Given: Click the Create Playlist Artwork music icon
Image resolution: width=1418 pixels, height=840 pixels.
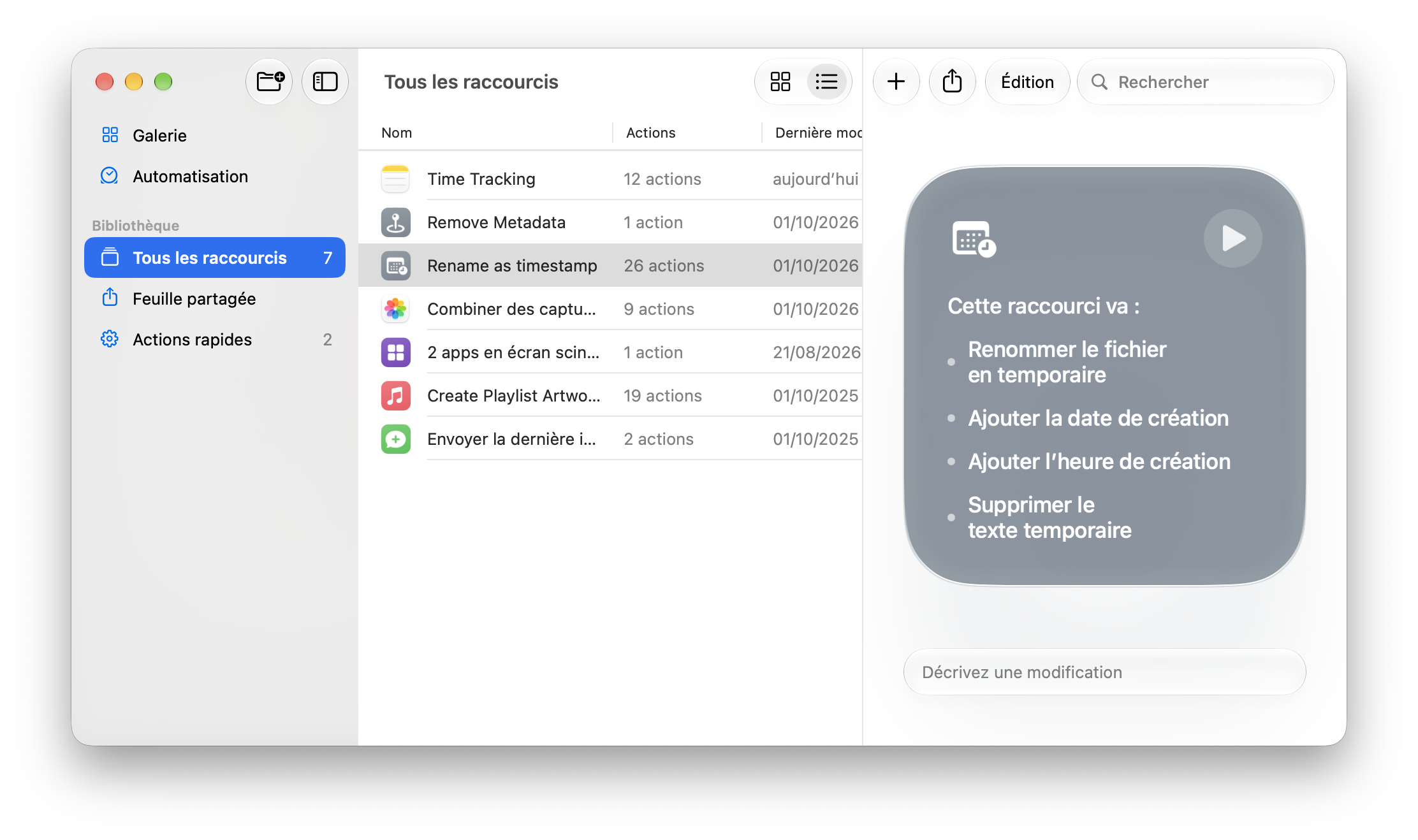Looking at the screenshot, I should (395, 395).
